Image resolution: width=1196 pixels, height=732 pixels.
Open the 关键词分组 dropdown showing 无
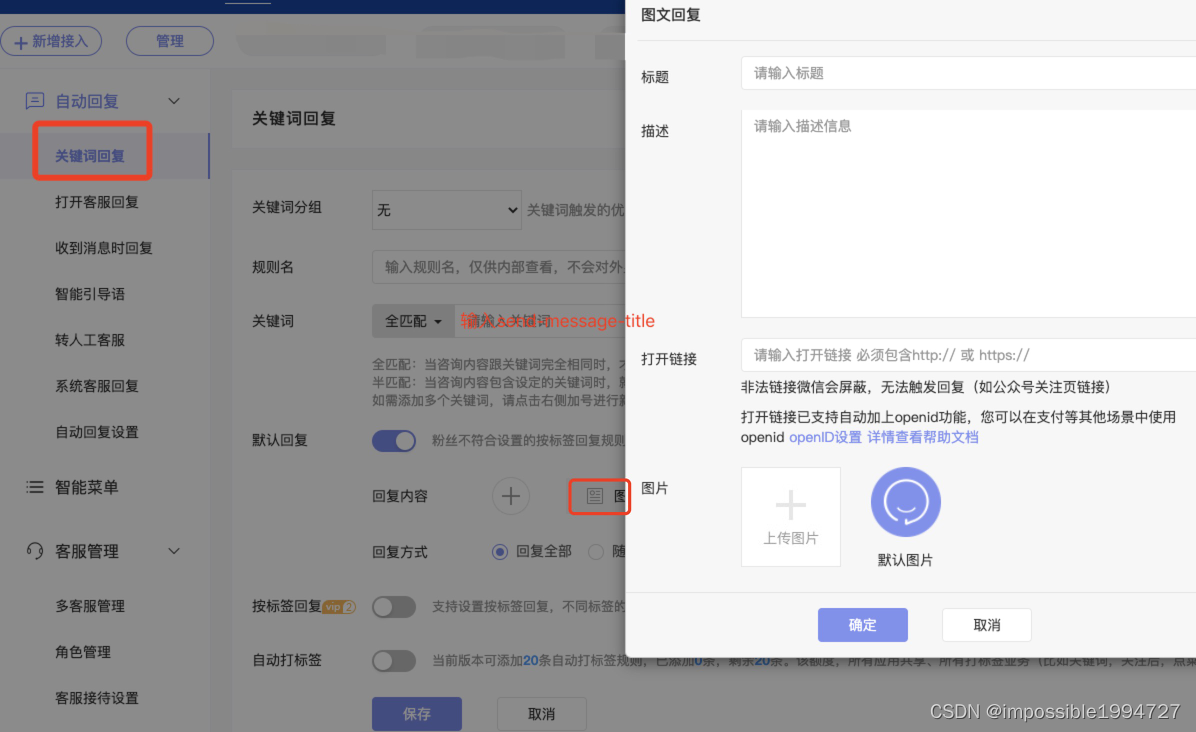(447, 210)
